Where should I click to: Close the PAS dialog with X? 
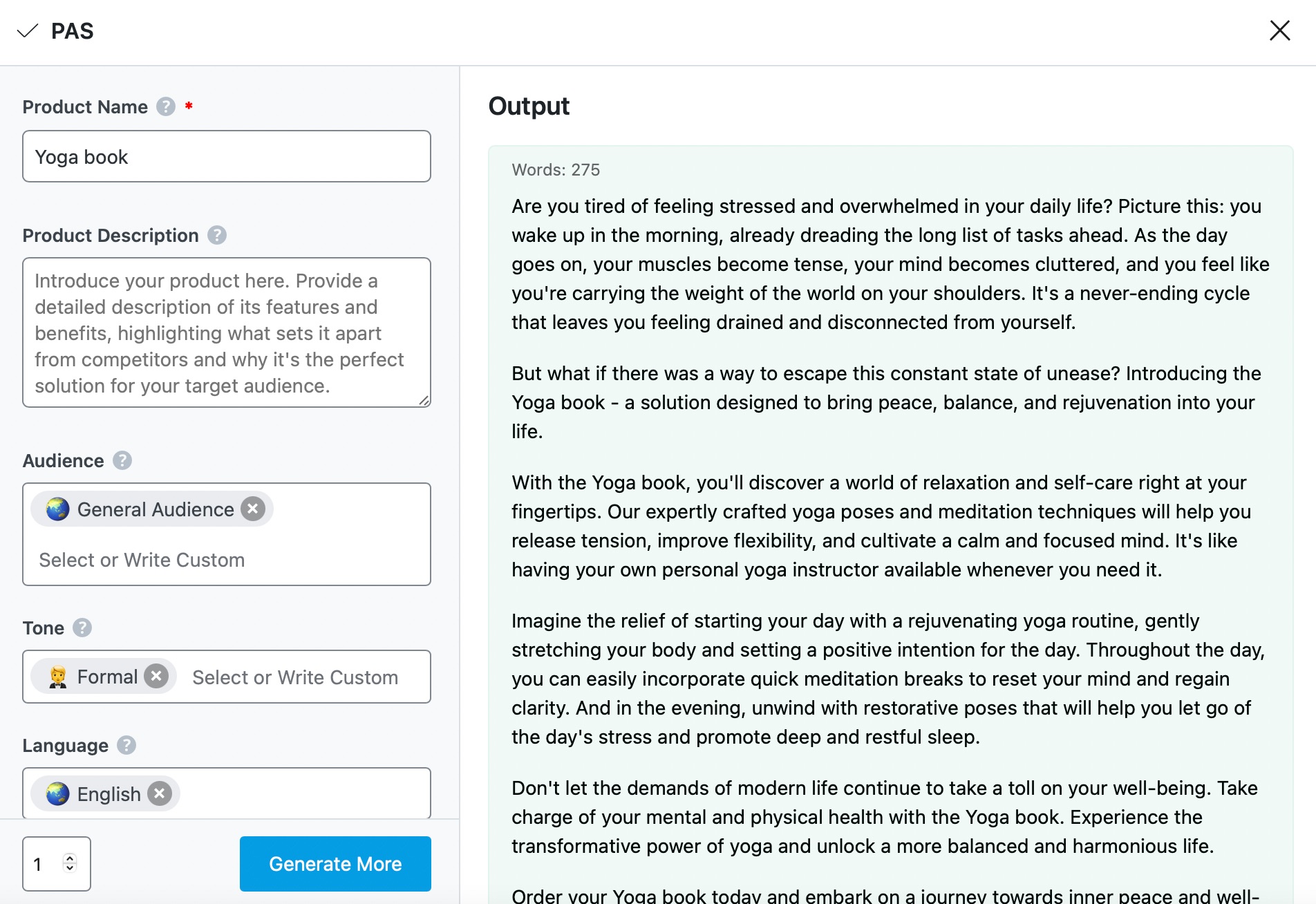(1280, 30)
